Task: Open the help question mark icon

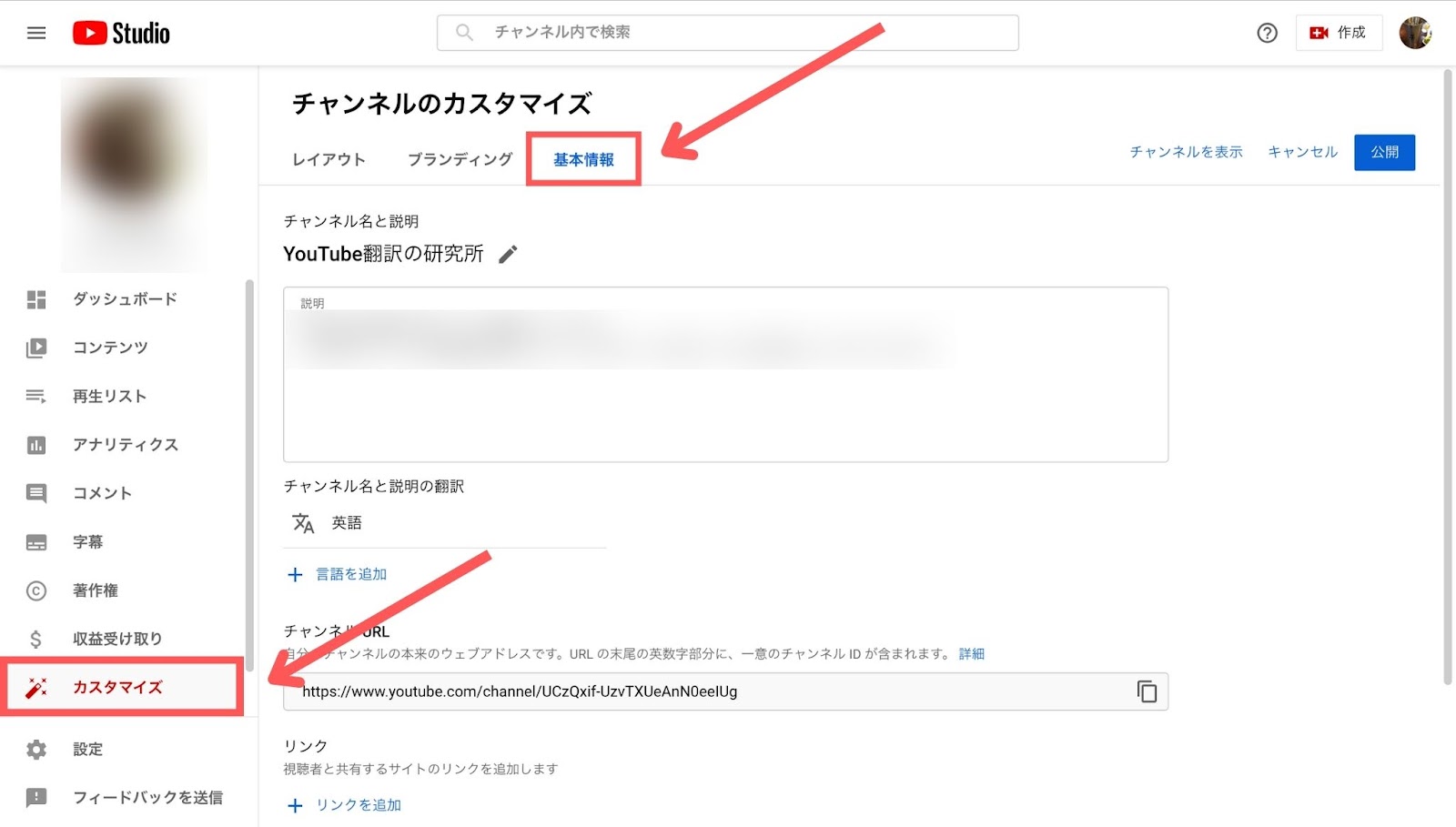Action: pyautogui.click(x=1267, y=33)
